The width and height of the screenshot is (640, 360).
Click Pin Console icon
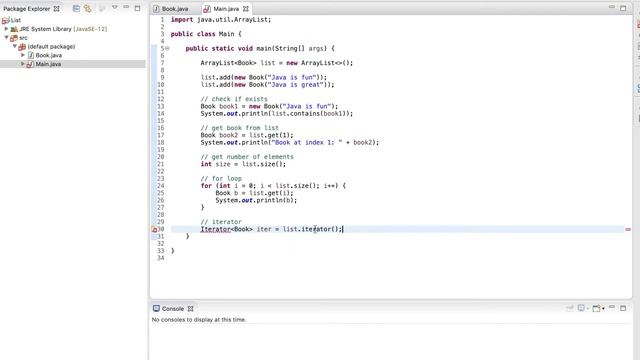coord(569,308)
